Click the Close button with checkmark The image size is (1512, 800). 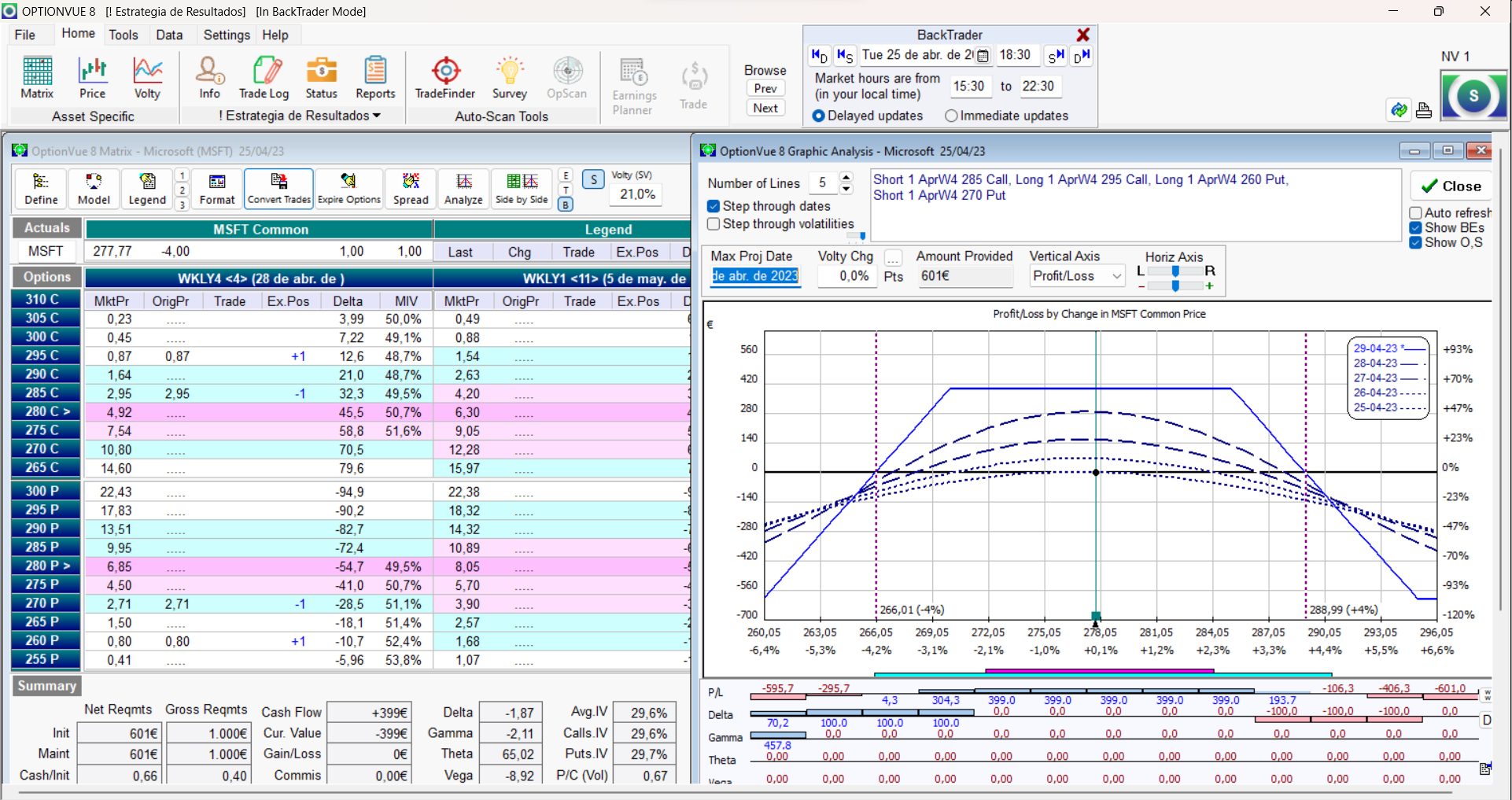click(1451, 186)
